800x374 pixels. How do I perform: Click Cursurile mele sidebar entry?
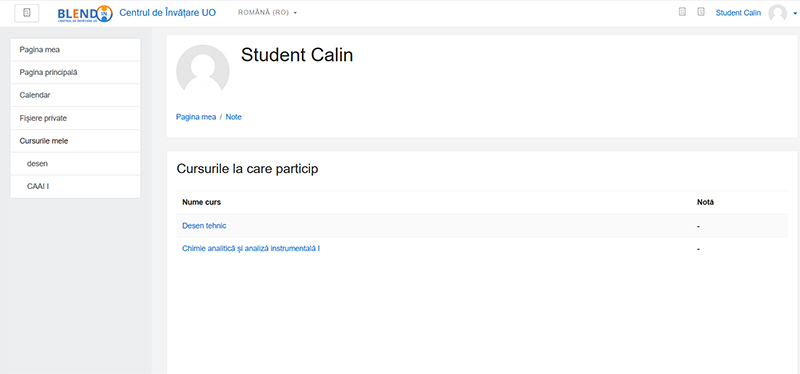(76, 141)
